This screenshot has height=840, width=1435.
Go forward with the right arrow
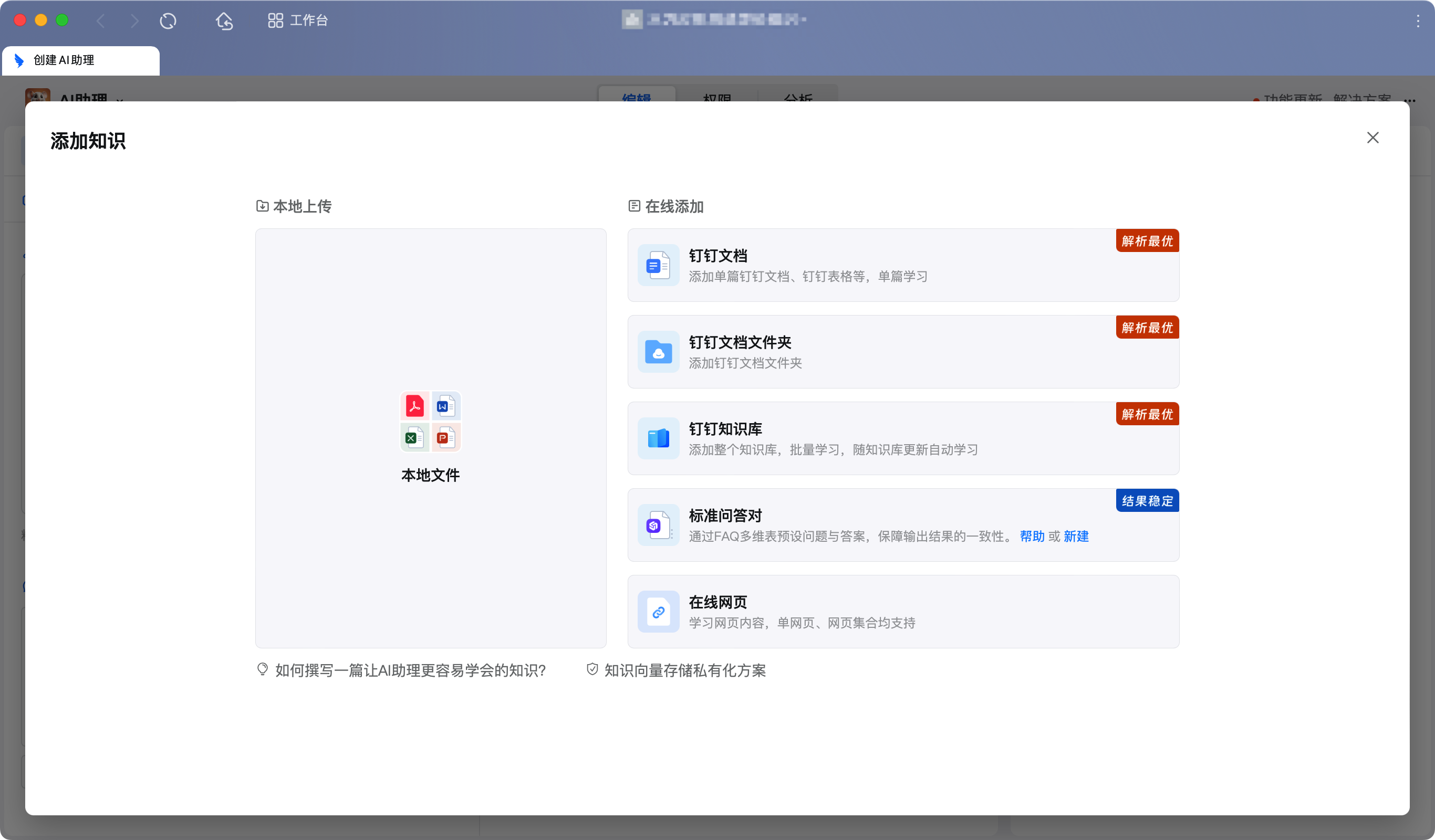(x=134, y=21)
